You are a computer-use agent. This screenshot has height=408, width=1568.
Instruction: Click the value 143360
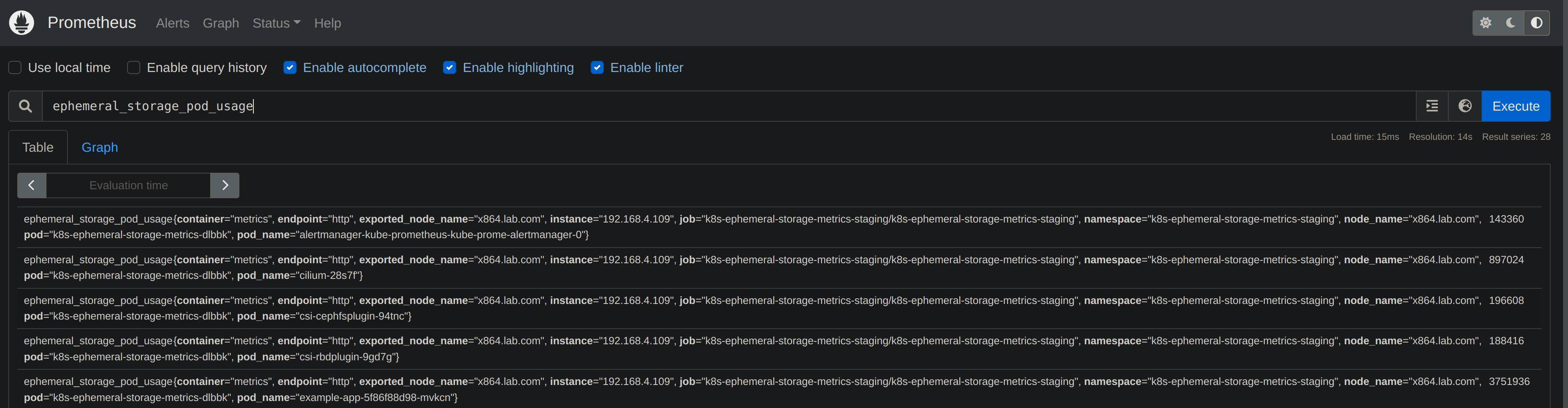1506,219
